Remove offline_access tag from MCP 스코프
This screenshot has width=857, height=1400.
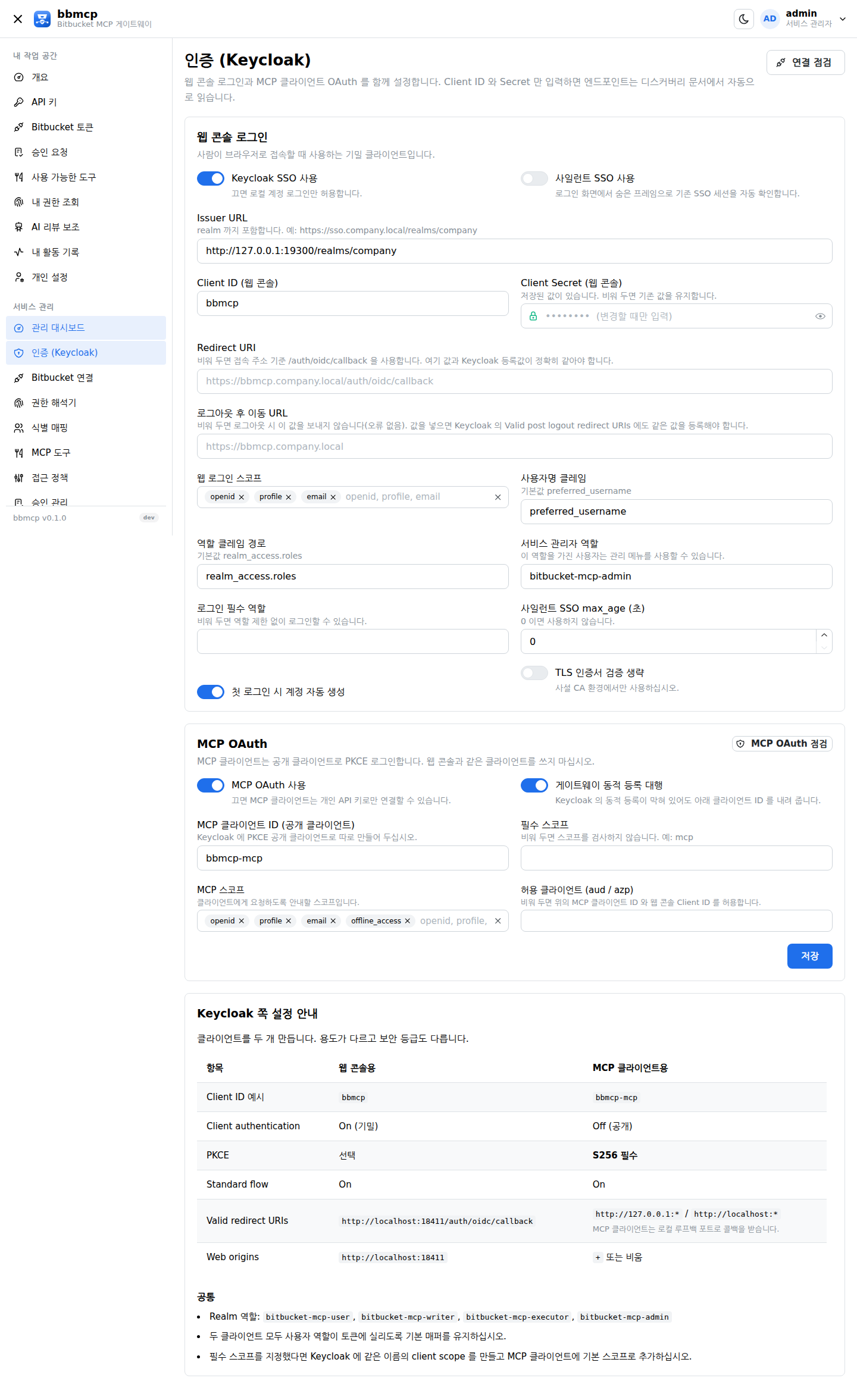(408, 921)
